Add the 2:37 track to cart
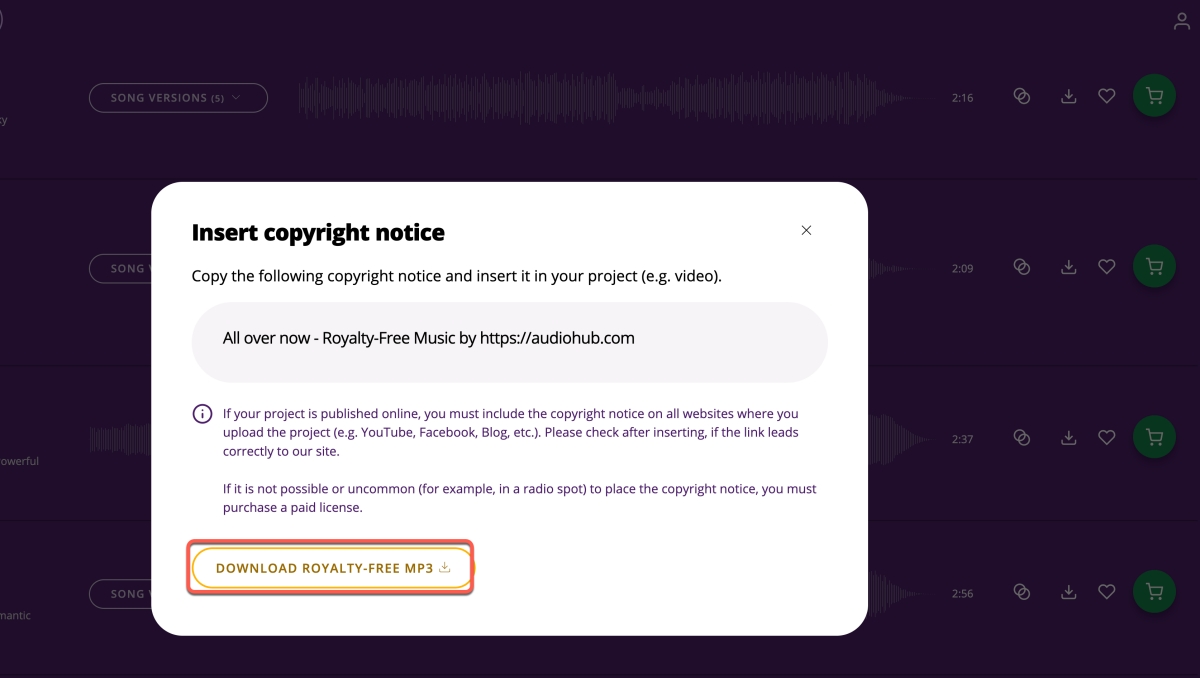 [1154, 438]
